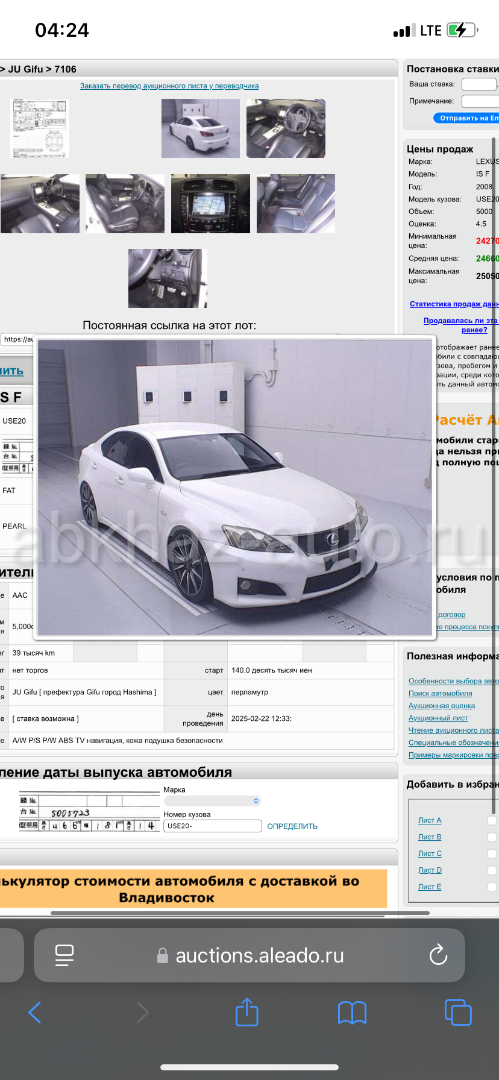The height and width of the screenshot is (1080, 499).
Task: Open 'Продавалась ли эта… ранее?' link
Action: pos(461,325)
